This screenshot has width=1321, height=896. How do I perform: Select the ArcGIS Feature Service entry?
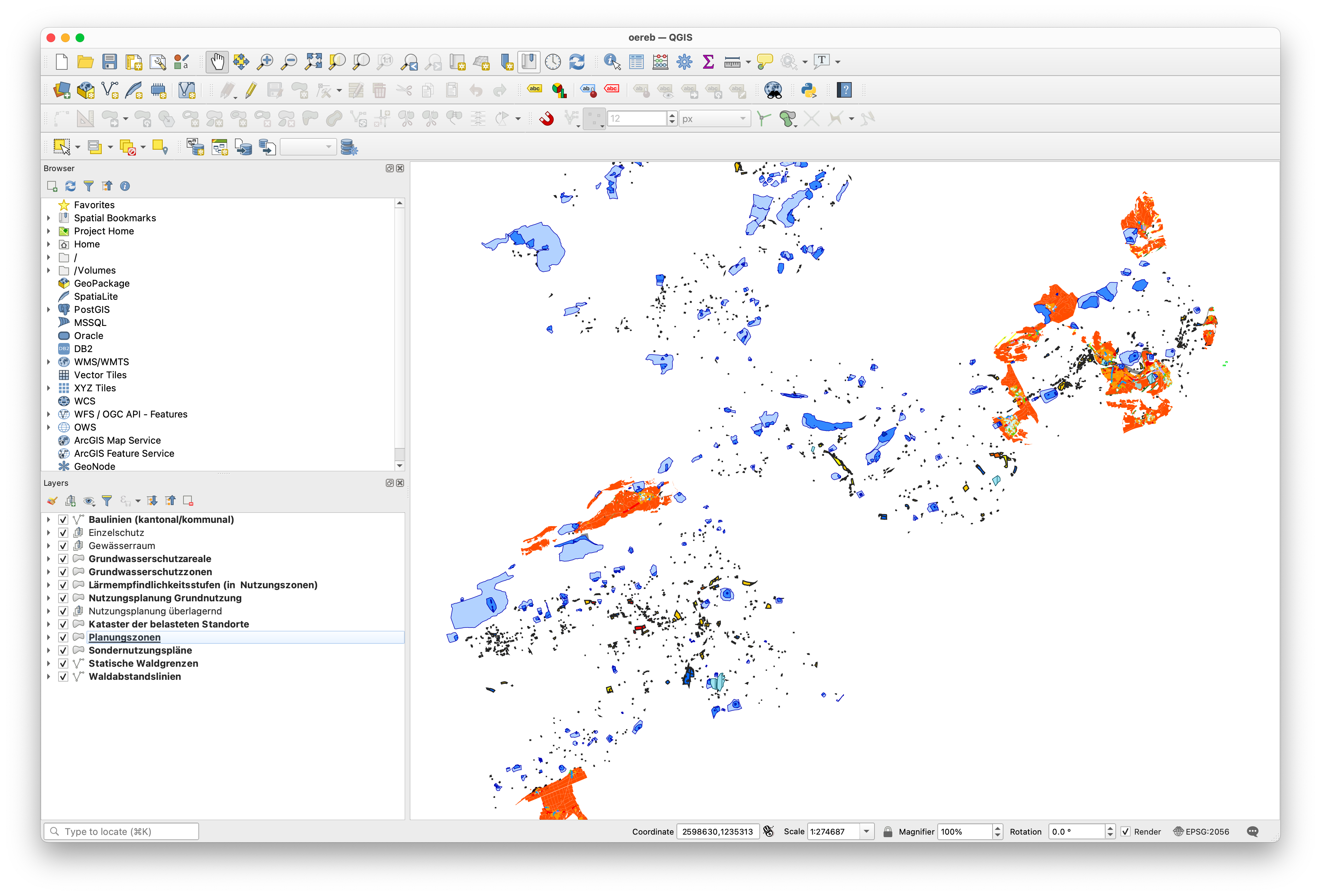(124, 453)
